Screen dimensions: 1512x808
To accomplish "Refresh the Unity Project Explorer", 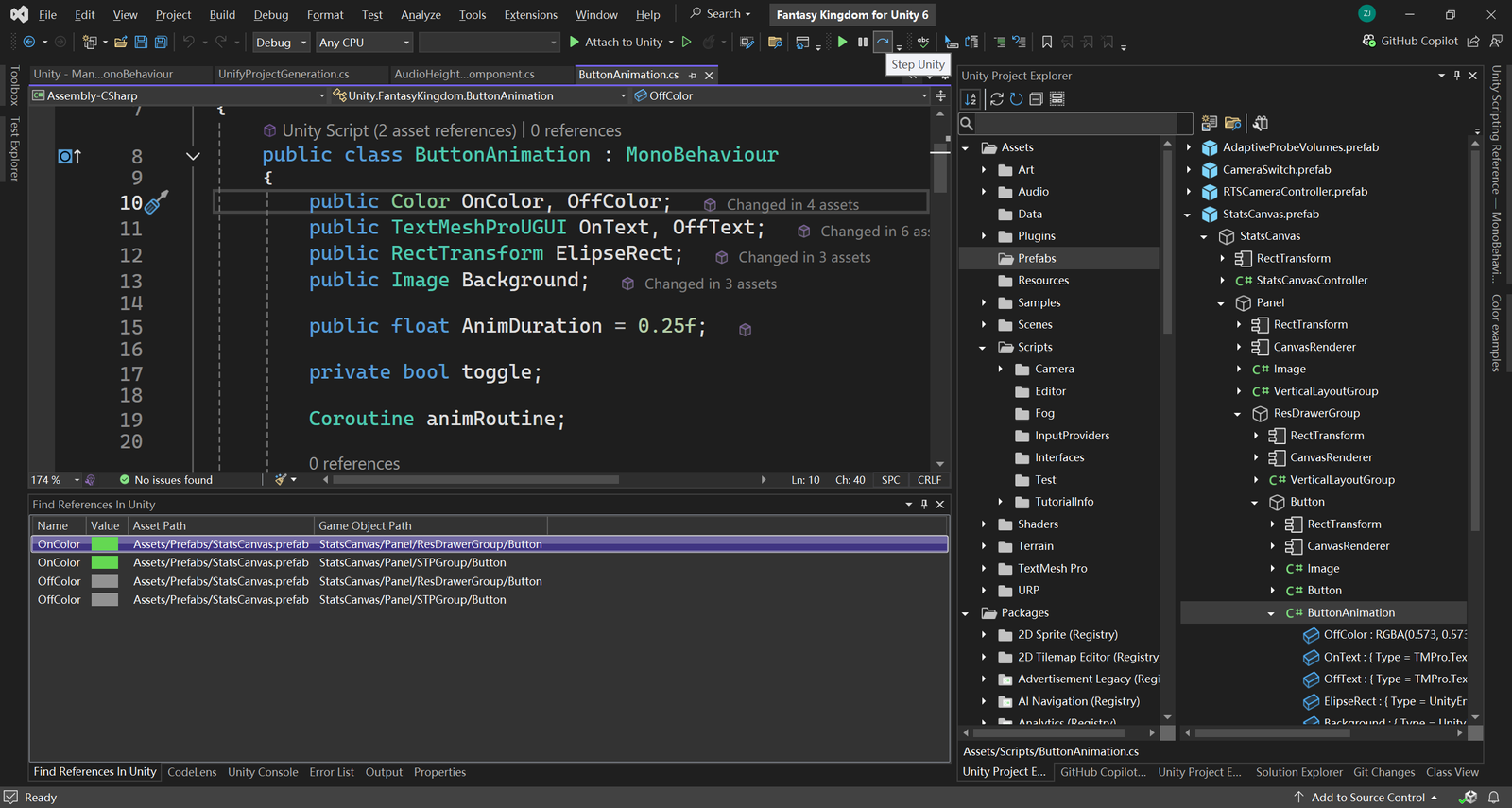I will [1016, 98].
